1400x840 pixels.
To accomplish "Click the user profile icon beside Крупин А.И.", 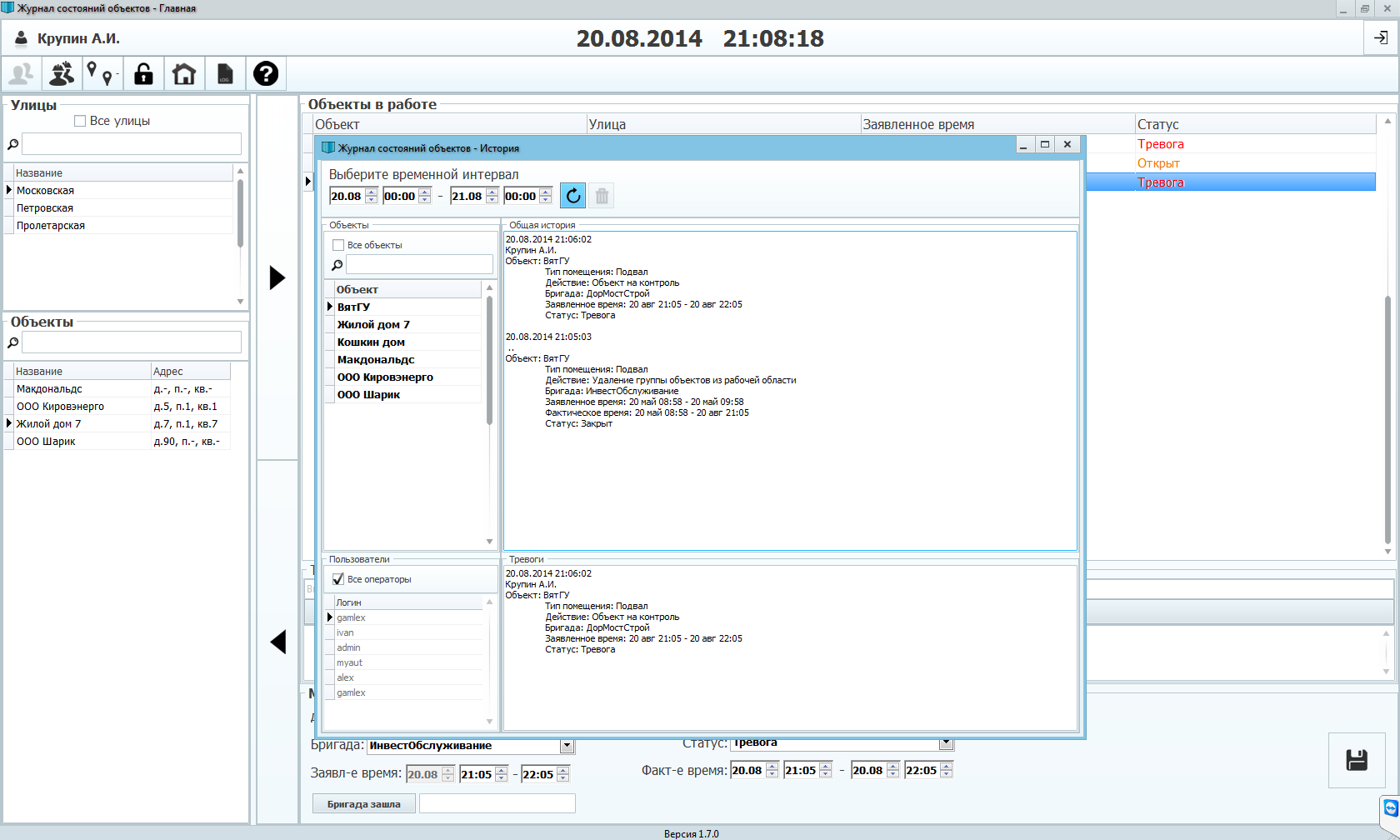I will pos(22,38).
